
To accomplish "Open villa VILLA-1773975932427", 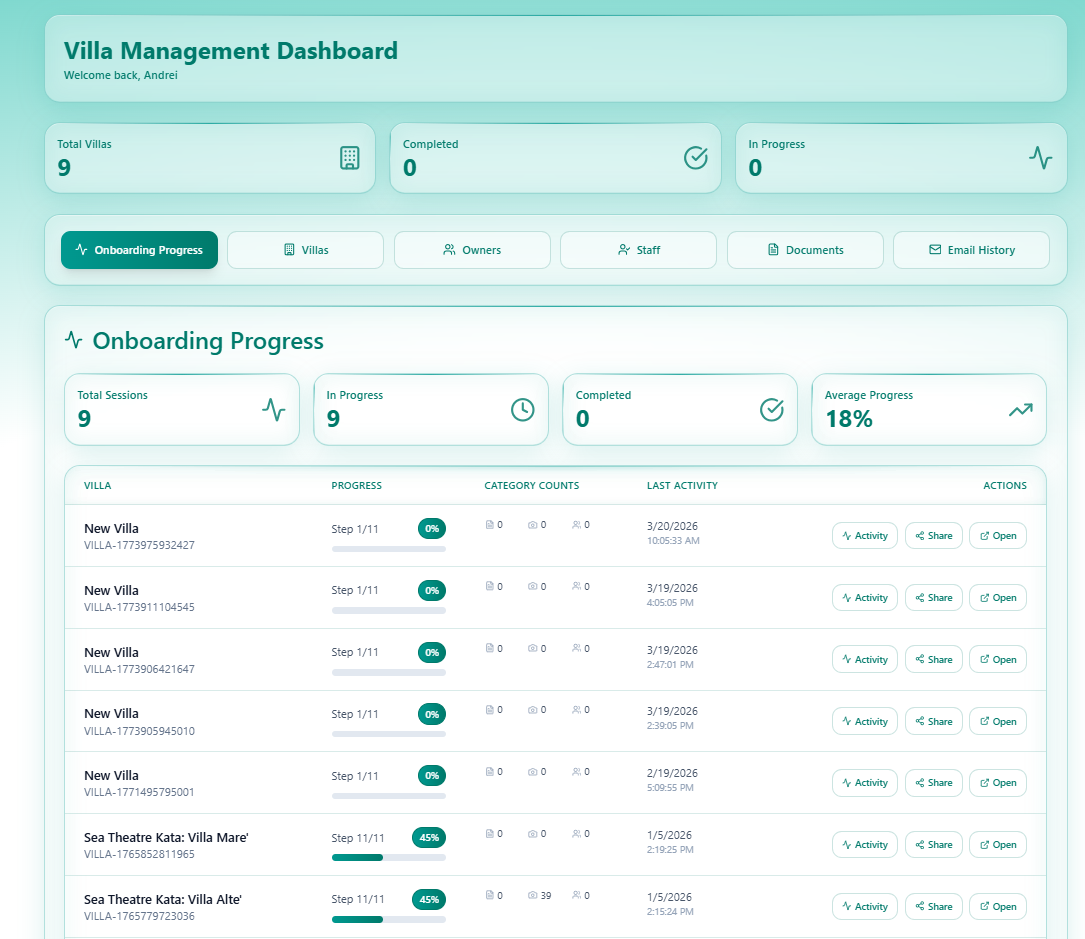I will pyautogui.click(x=998, y=536).
